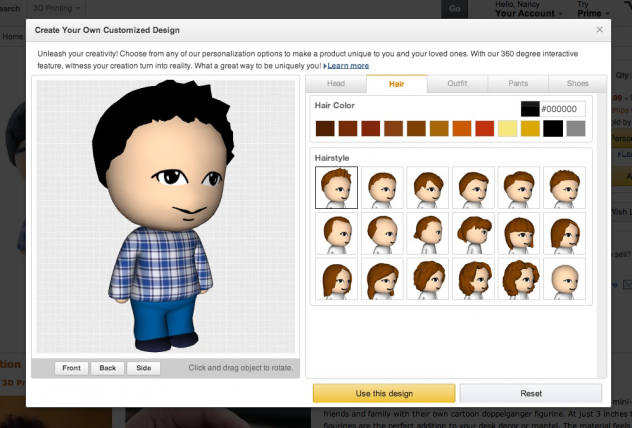Select the curly voluminous hairstyle in bottom row
Image resolution: width=632 pixels, height=428 pixels.
(x=519, y=279)
